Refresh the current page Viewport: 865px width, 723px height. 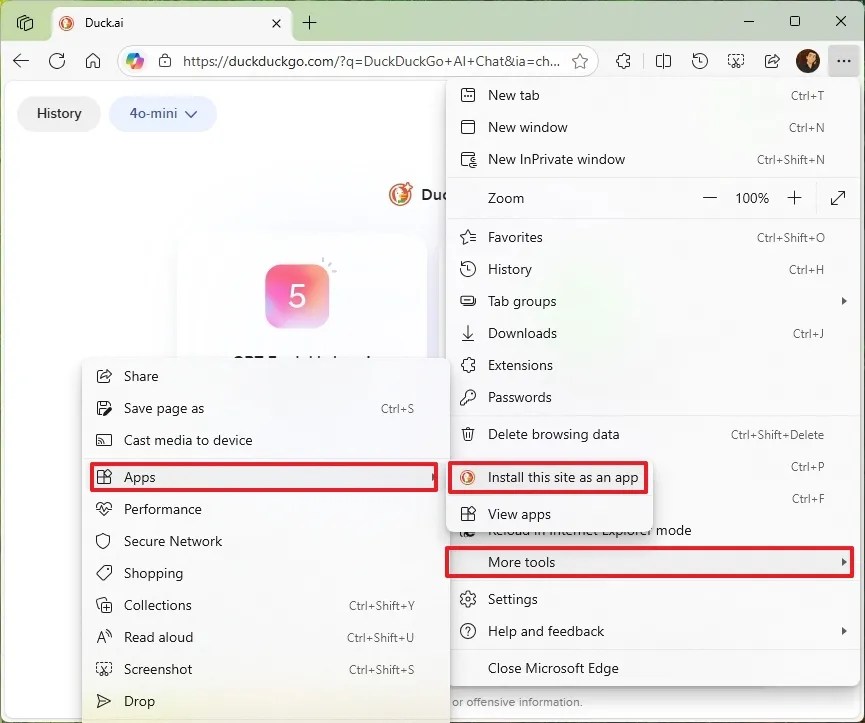58,61
